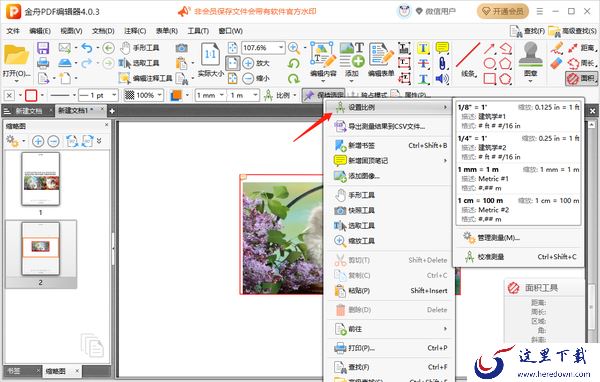600x382 pixels.
Task: Select the red oval shape tool
Action: tap(490, 63)
